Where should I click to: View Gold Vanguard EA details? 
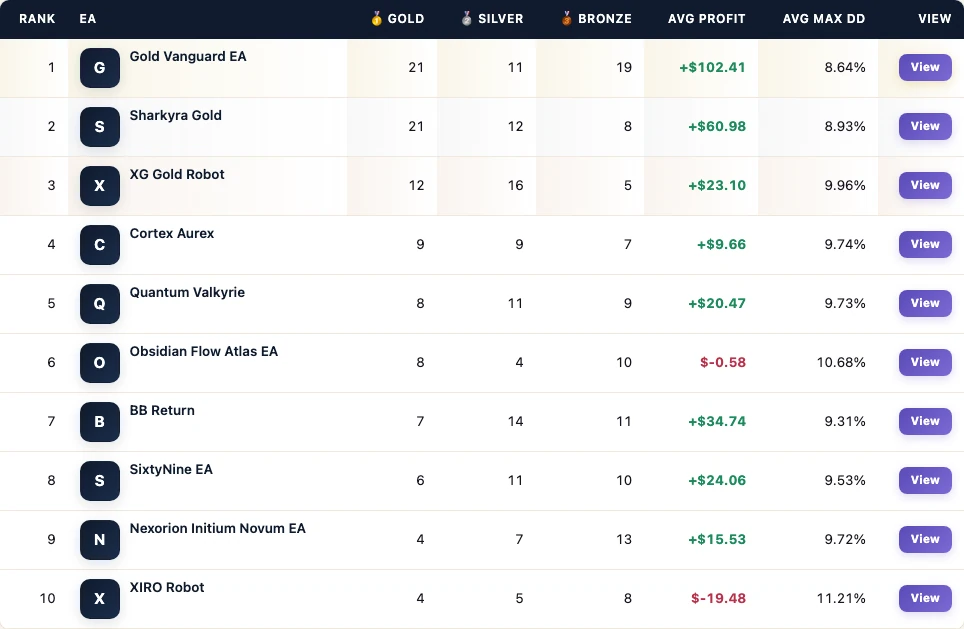point(925,67)
